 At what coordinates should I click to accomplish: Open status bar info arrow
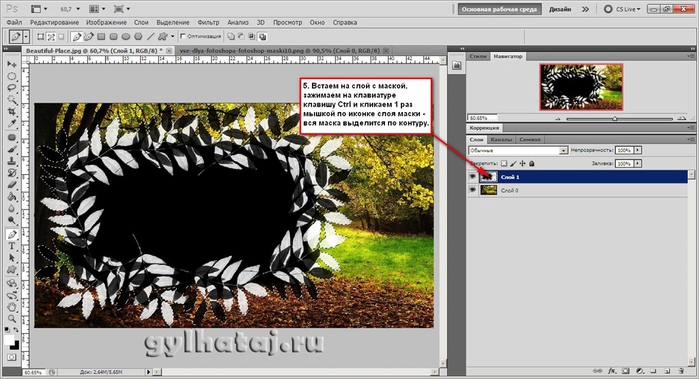click(149, 371)
